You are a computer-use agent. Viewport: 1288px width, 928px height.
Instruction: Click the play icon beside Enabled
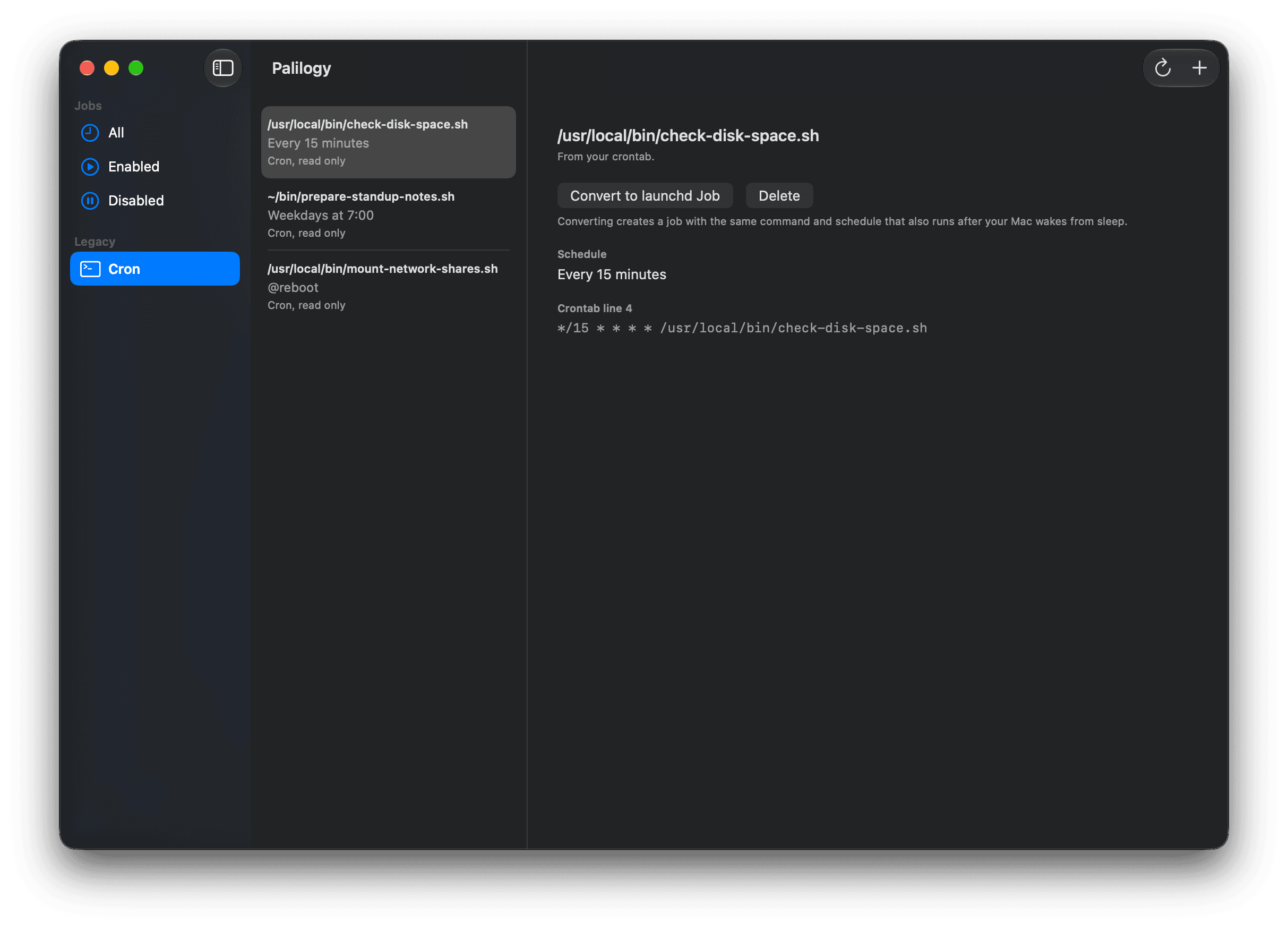click(90, 166)
